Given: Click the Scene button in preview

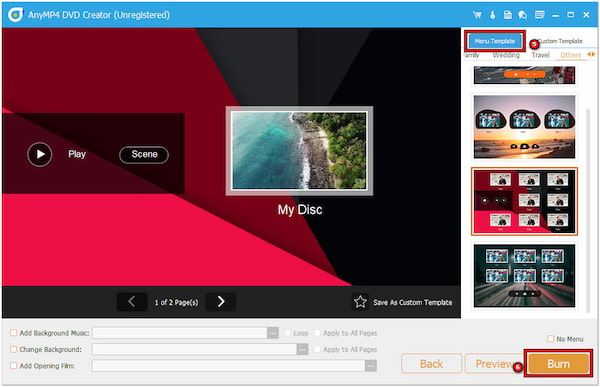Looking at the screenshot, I should click(144, 155).
